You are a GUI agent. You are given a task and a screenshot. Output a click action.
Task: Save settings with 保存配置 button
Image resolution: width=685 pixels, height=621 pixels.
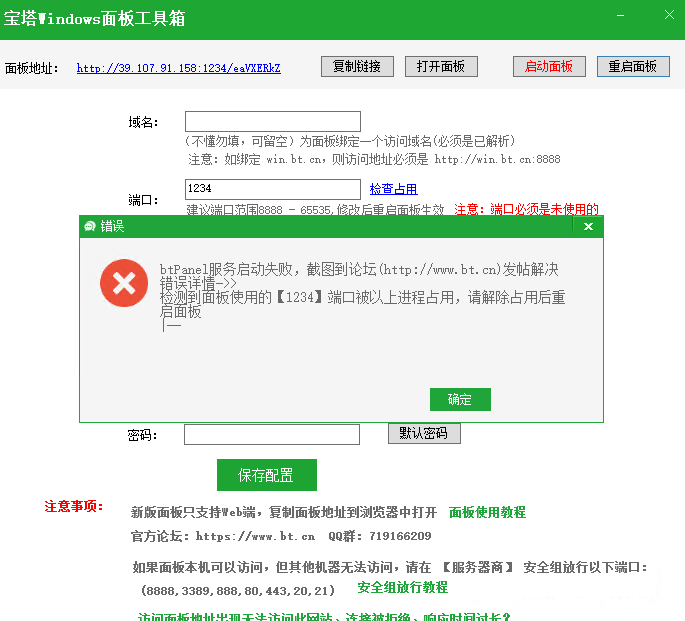point(266,475)
